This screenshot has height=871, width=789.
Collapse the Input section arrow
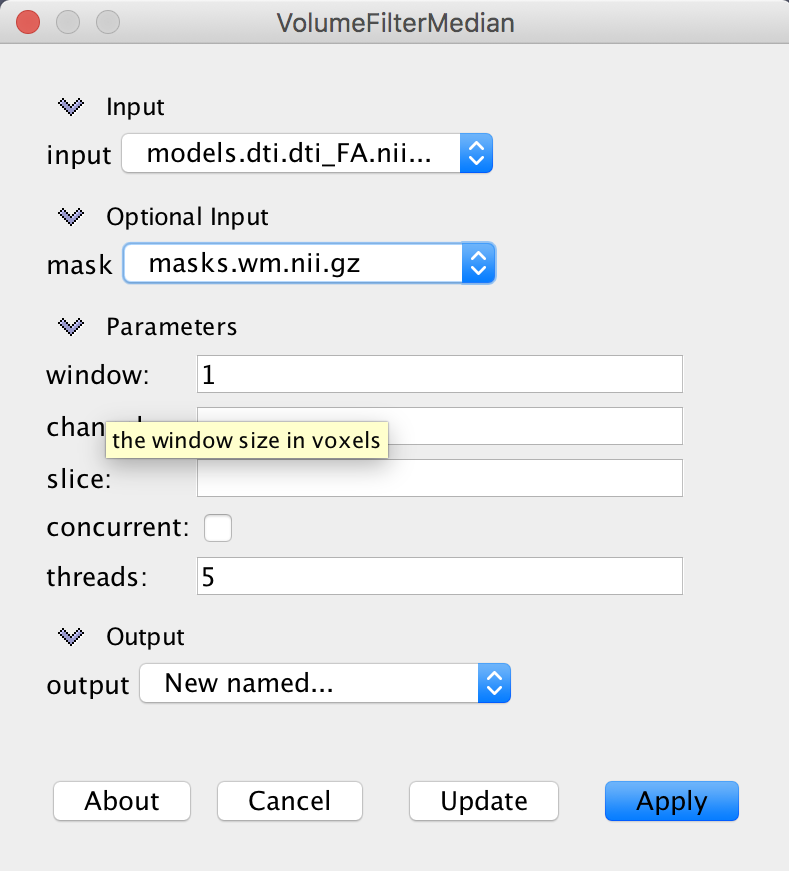(x=70, y=106)
